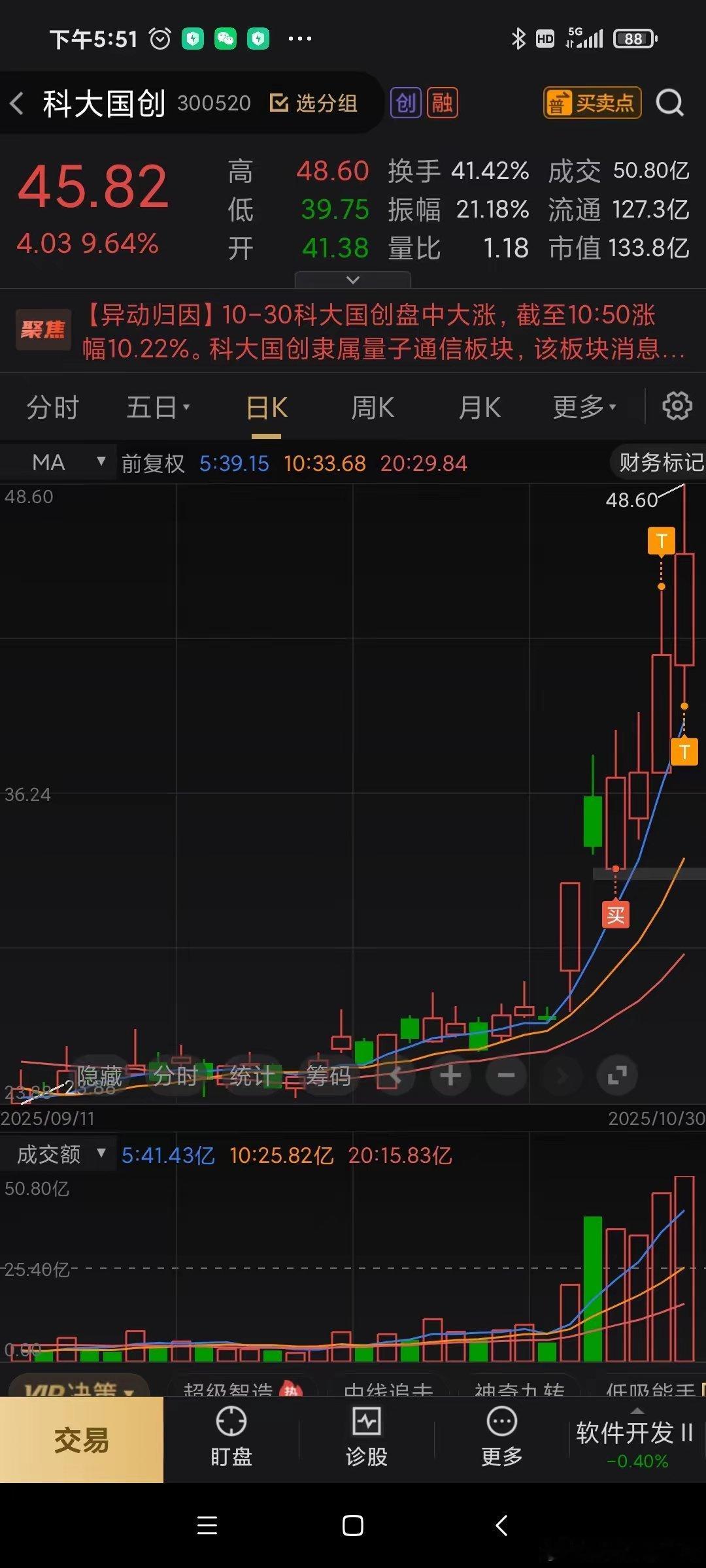Tap the status bar three-dot overflow
Image resolution: width=706 pixels, height=1568 pixels.
(x=300, y=39)
